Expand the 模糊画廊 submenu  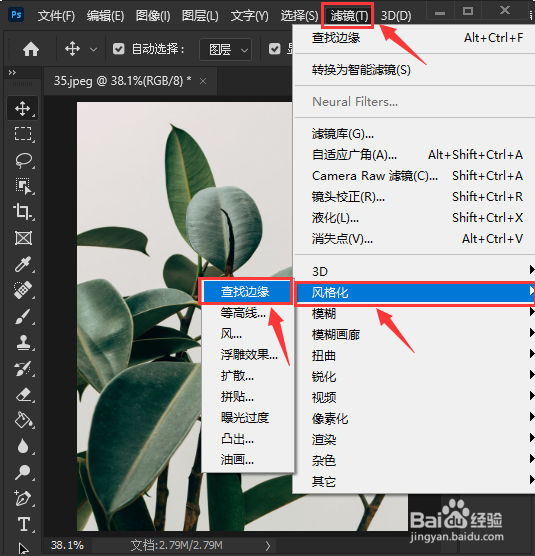413,334
